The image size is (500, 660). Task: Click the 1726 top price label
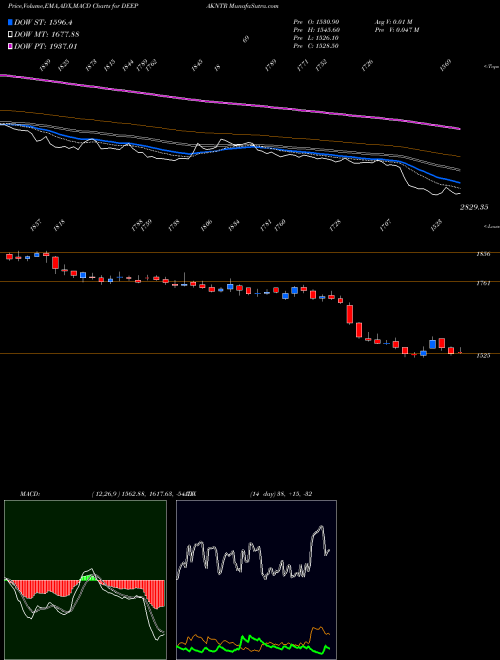[x=367, y=66]
